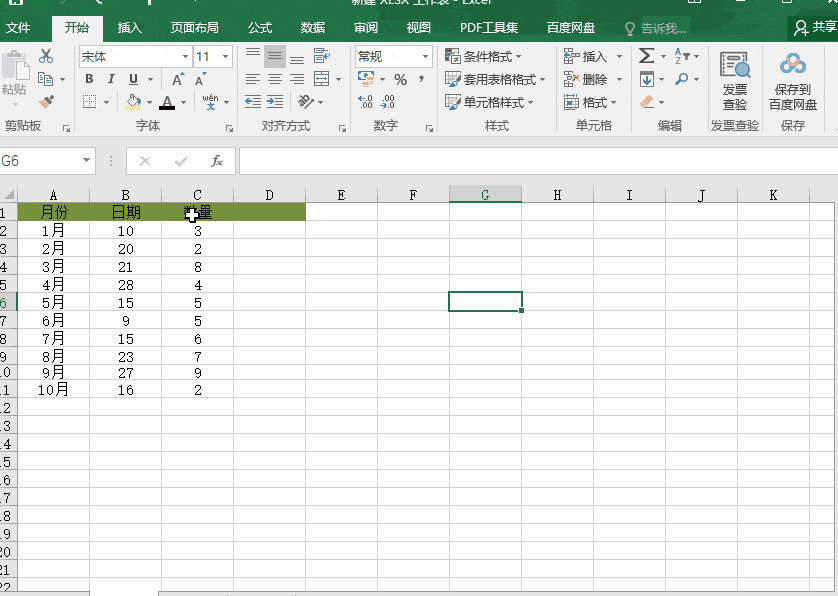
Task: Apply the yellow fill color bucket
Action: (x=133, y=102)
